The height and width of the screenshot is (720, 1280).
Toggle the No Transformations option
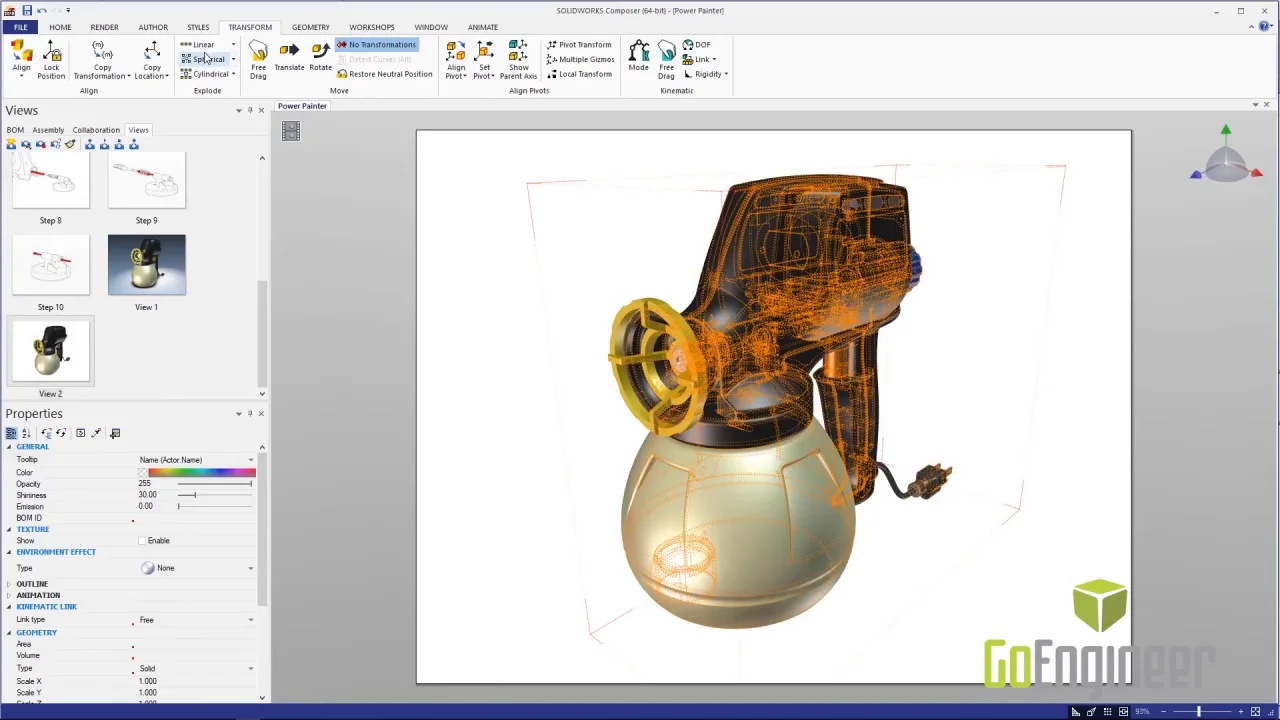click(x=375, y=45)
